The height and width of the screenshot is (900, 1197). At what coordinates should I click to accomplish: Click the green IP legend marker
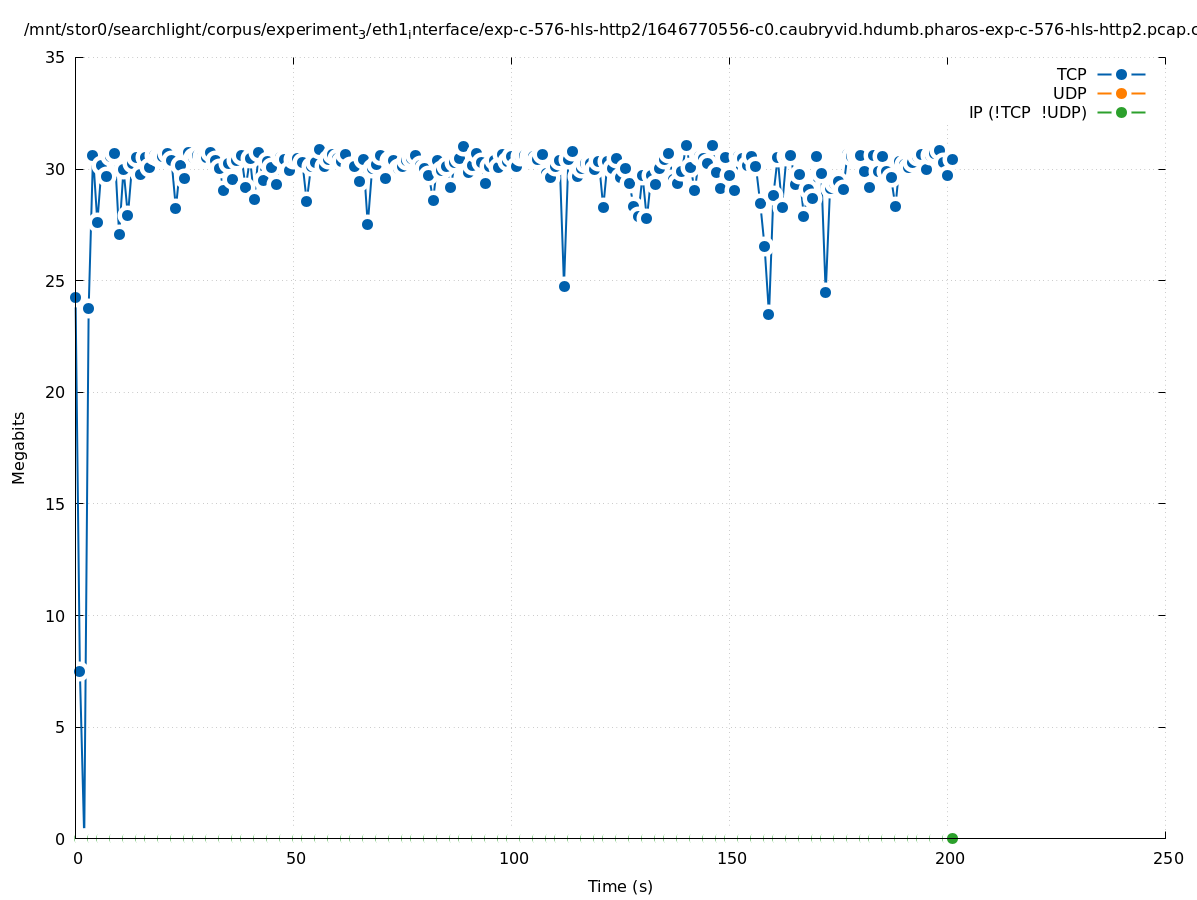[x=1121, y=112]
